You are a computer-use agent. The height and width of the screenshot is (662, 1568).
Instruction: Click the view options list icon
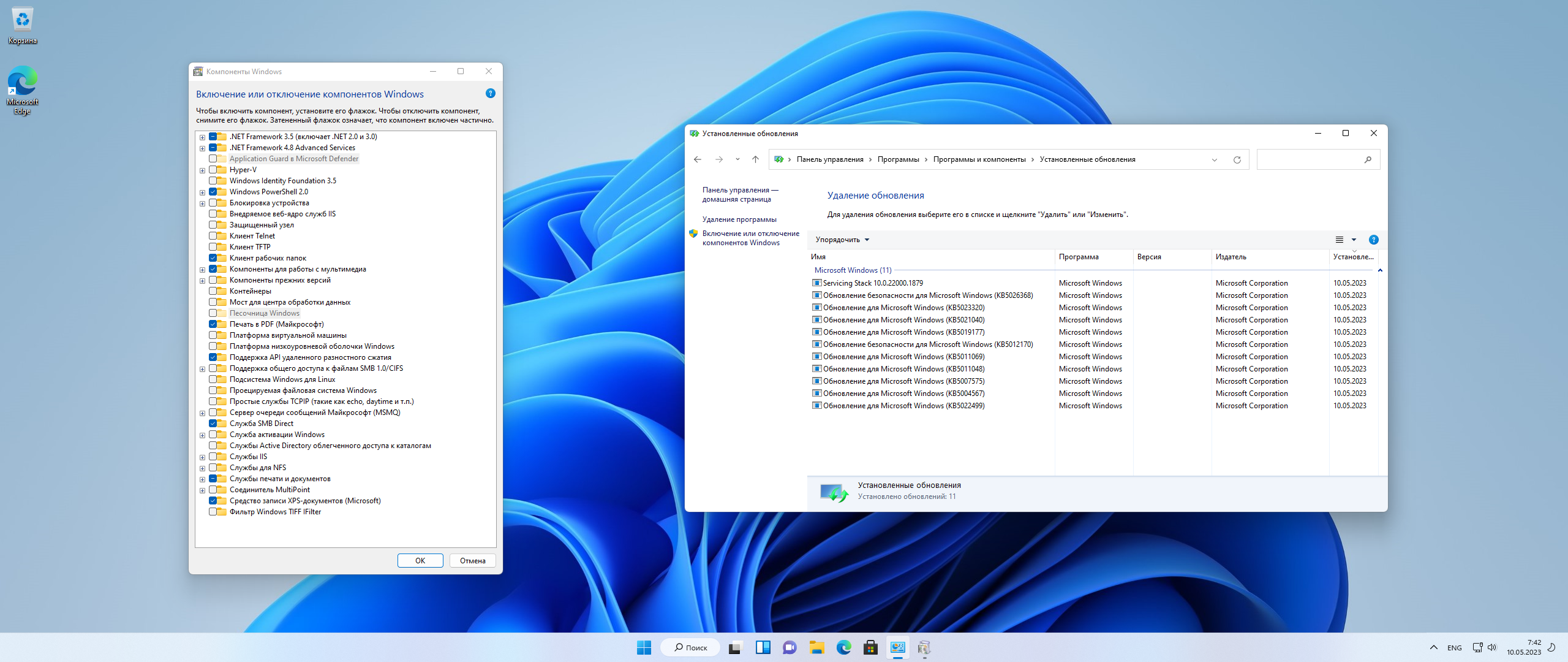[1340, 240]
